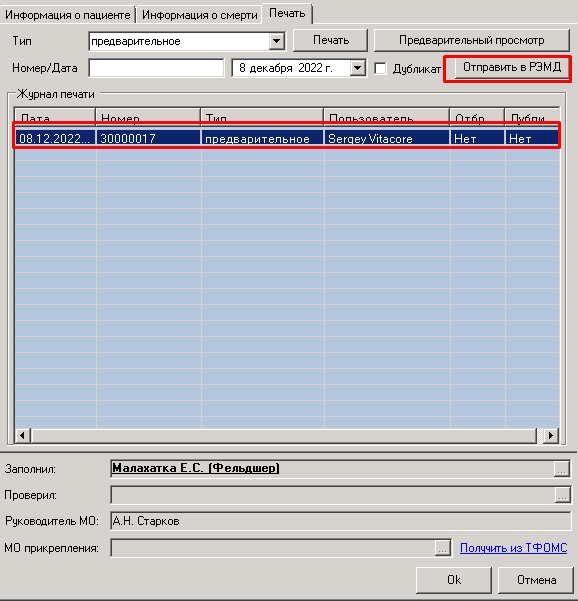The width and height of the screenshot is (578, 601).
Task: Open the browse button for МО прикрепления
Action: tap(443, 548)
